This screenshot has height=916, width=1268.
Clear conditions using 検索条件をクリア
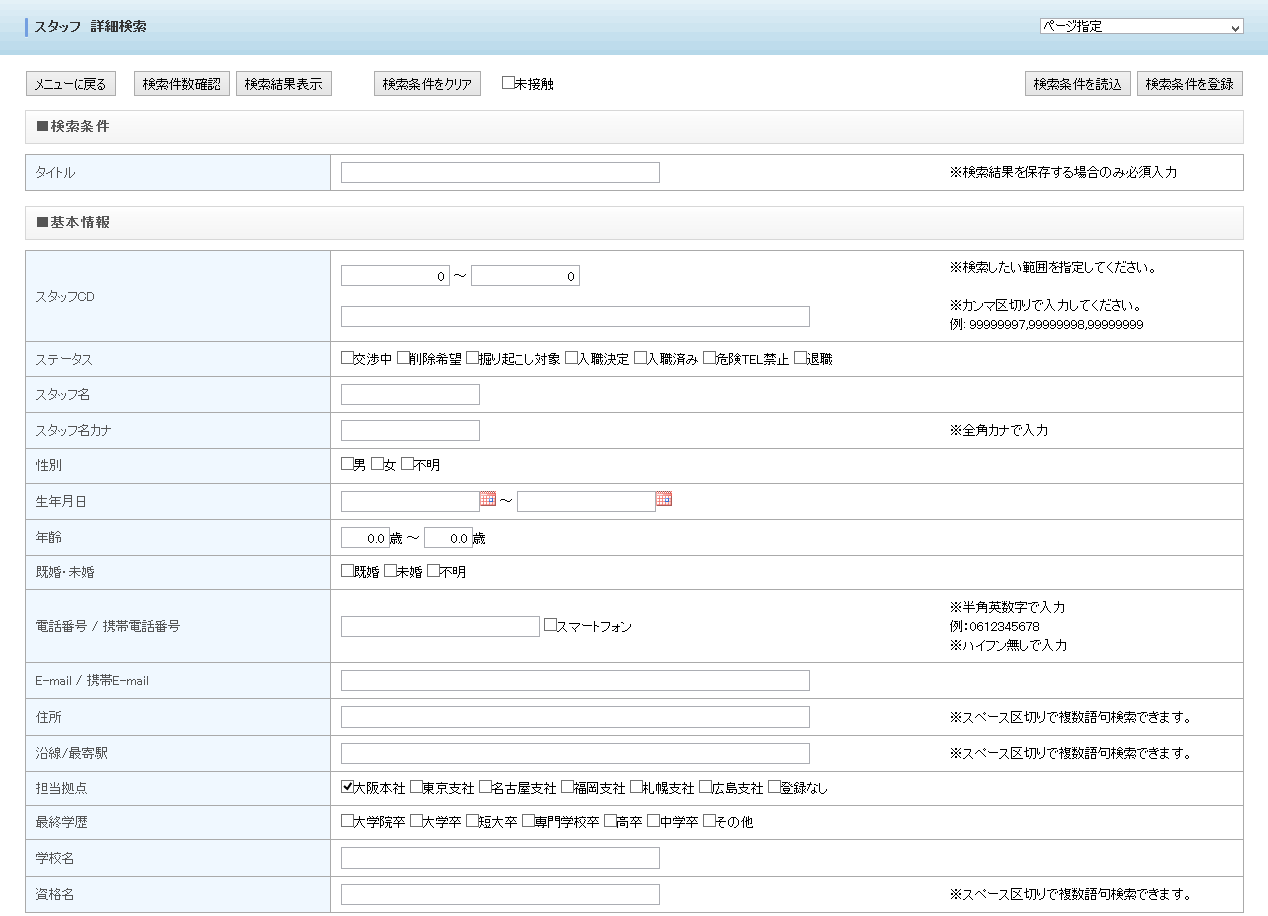tap(427, 84)
